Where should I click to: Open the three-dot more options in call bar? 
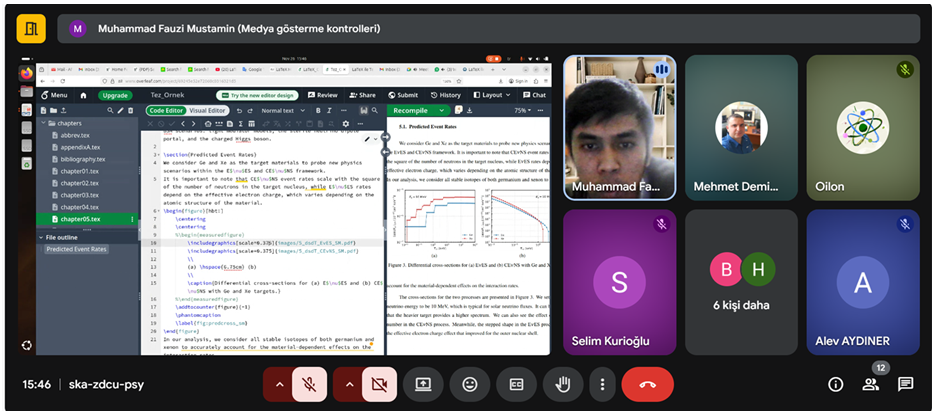coord(602,384)
